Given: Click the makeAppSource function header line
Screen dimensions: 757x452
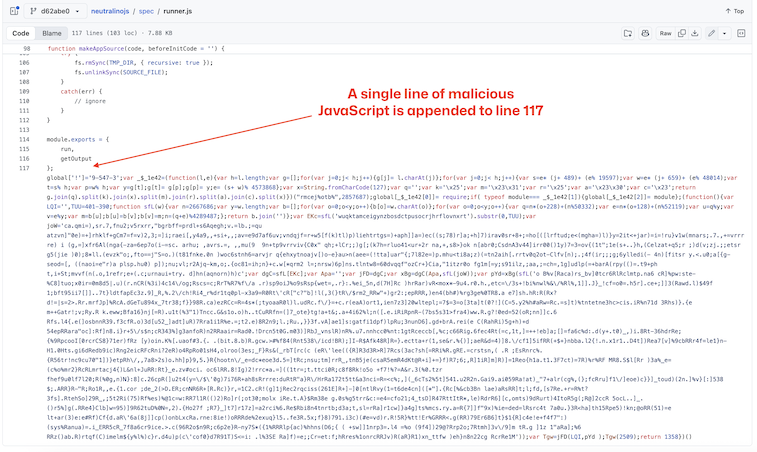Looking at the screenshot, I should (136, 49).
